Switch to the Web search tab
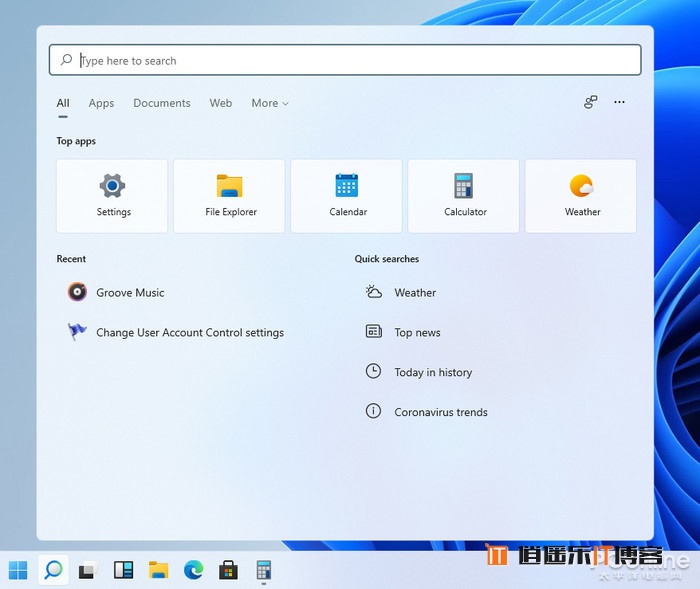The height and width of the screenshot is (589, 700). click(221, 103)
